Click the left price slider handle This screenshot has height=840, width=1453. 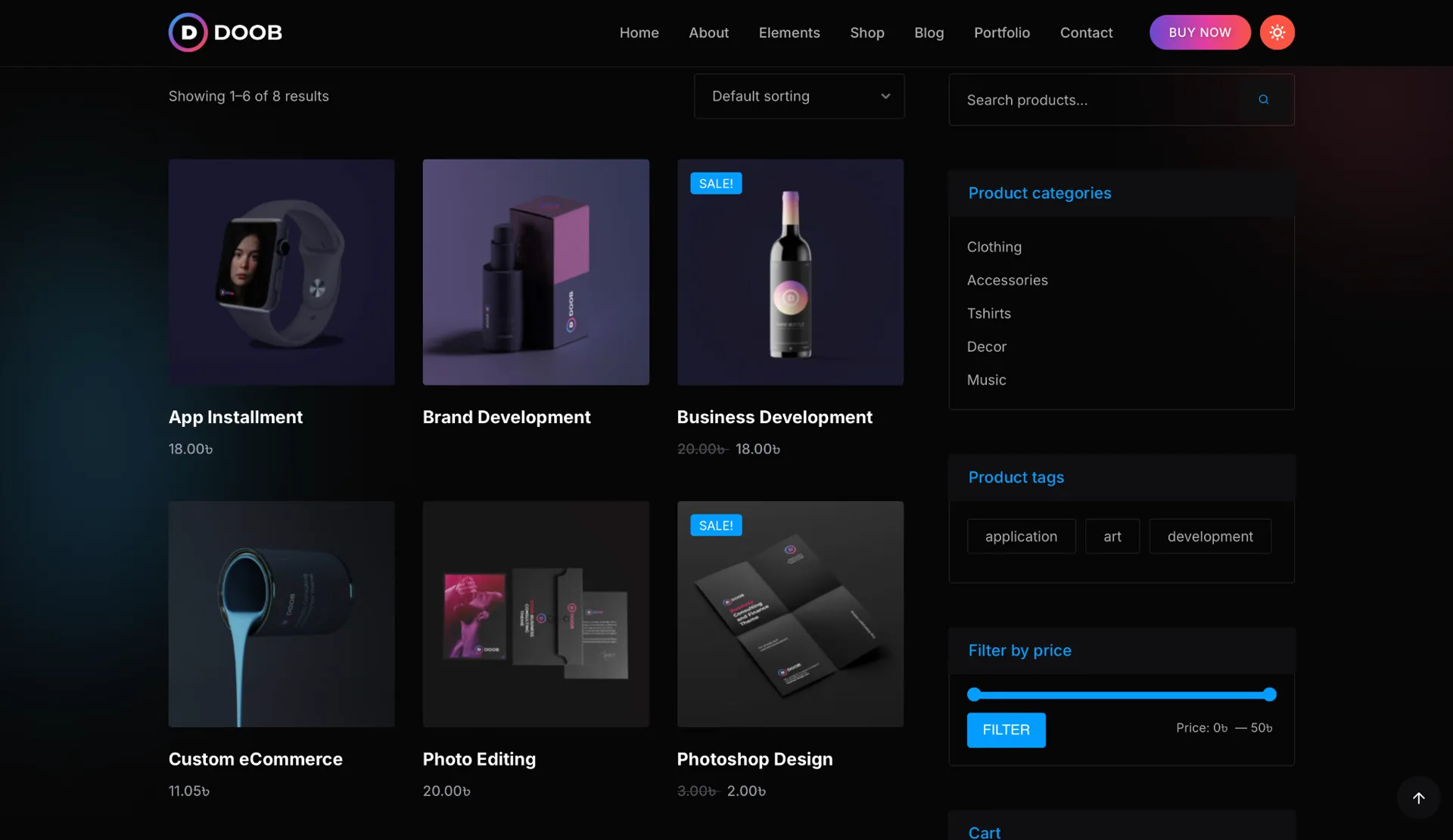click(x=974, y=695)
